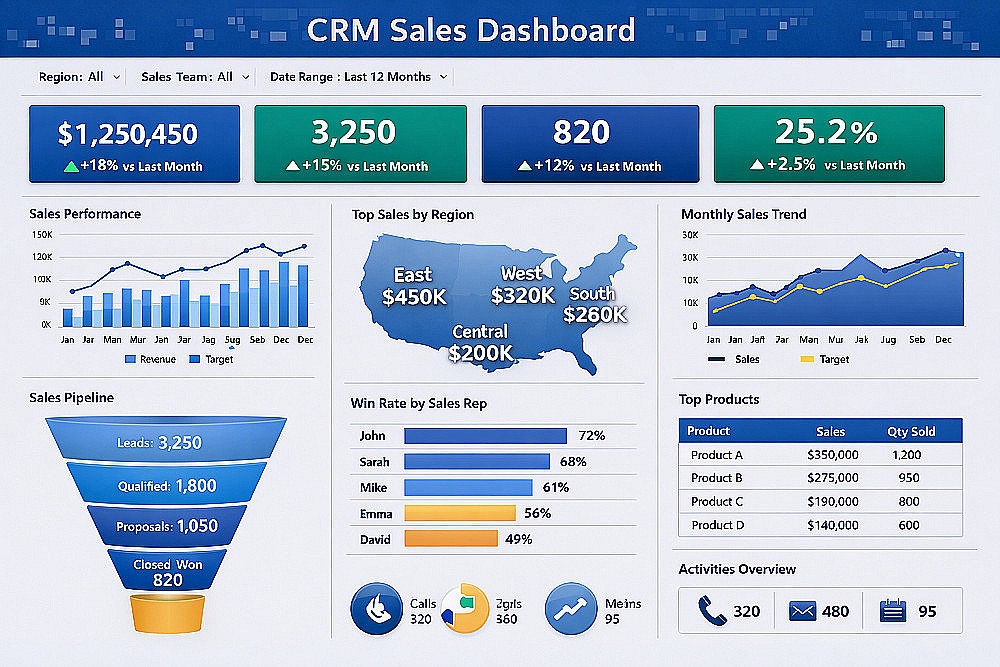1000x667 pixels.
Task: Click the up arrow beside +12%
Action: [525, 166]
